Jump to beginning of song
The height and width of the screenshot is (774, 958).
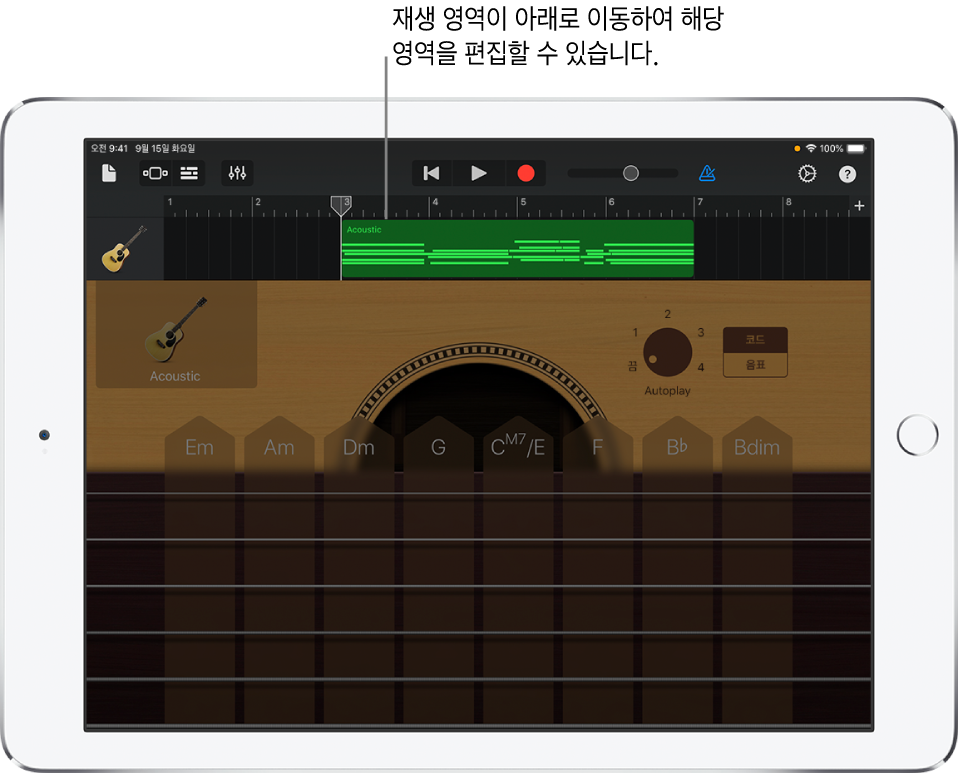[431, 173]
